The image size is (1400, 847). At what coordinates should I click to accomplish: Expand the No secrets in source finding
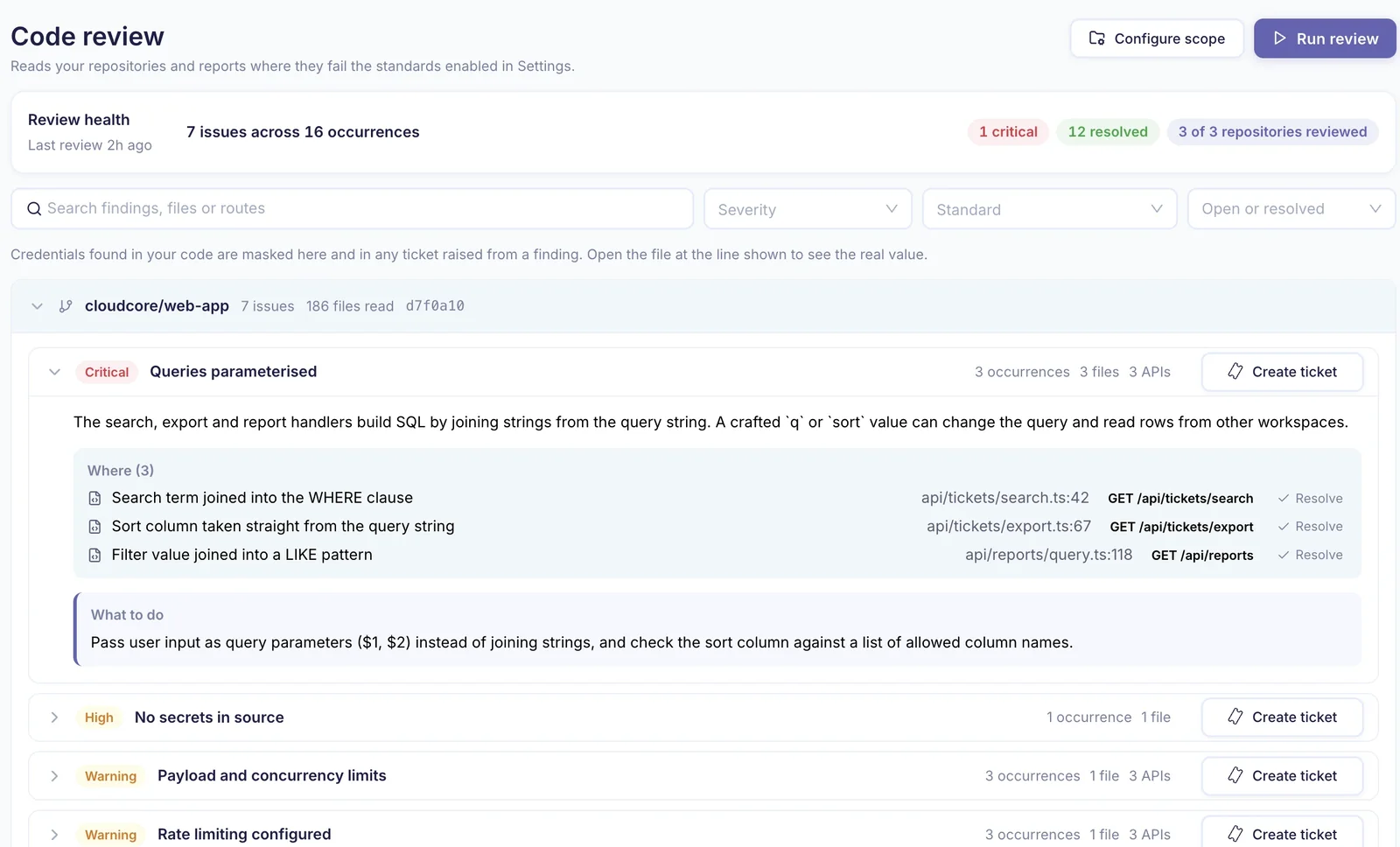[x=54, y=717]
